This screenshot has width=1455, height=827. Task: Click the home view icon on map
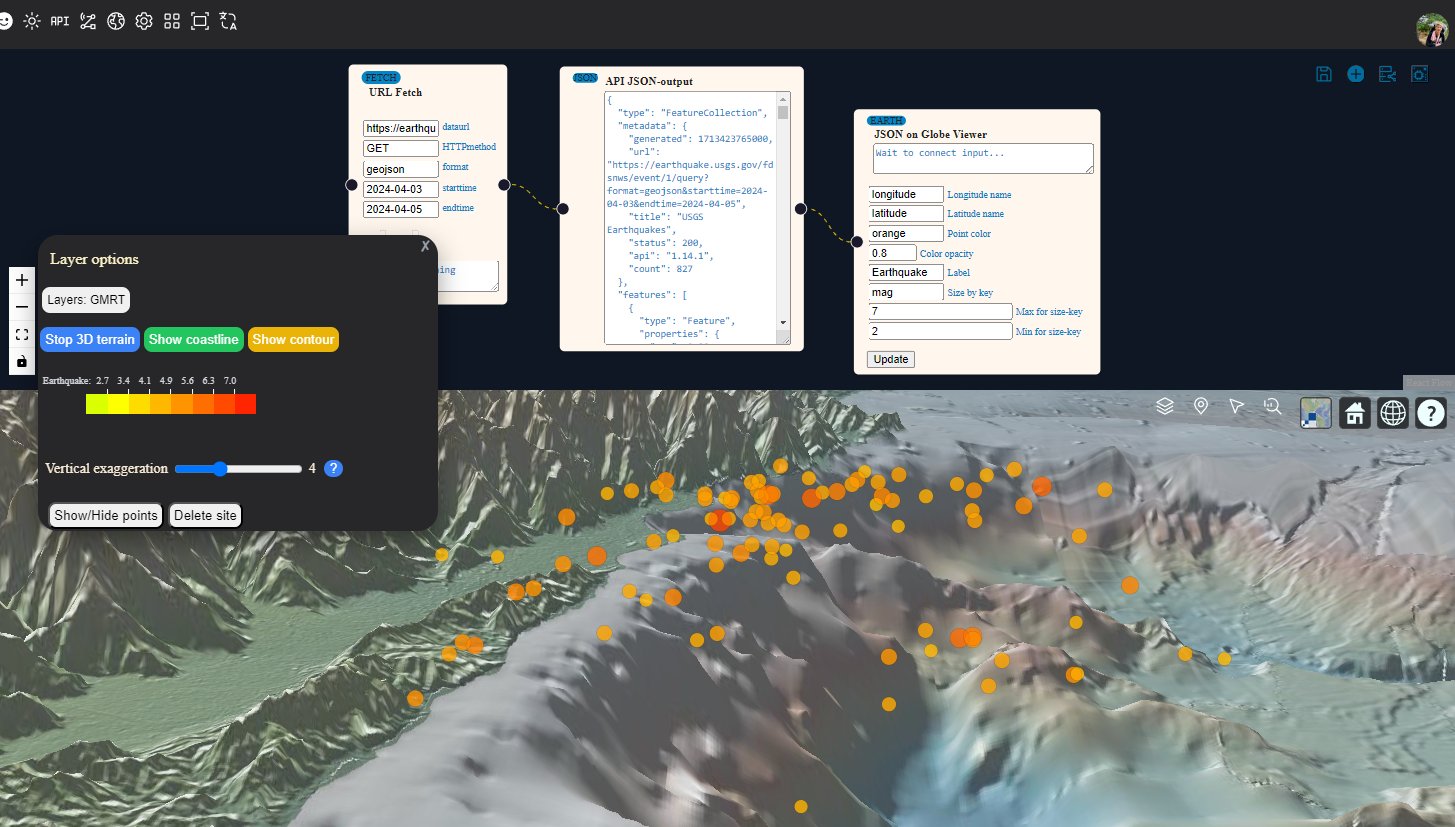point(1355,412)
